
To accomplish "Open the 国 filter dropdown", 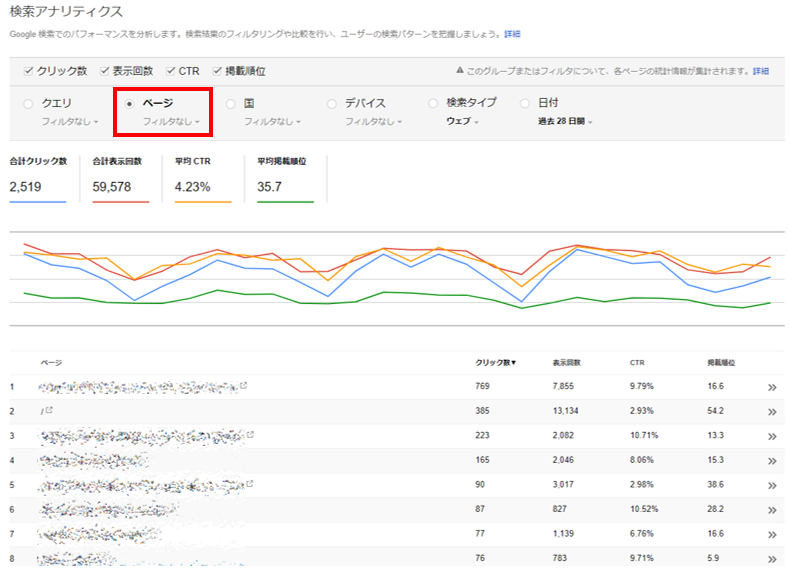I will pyautogui.click(x=272, y=122).
